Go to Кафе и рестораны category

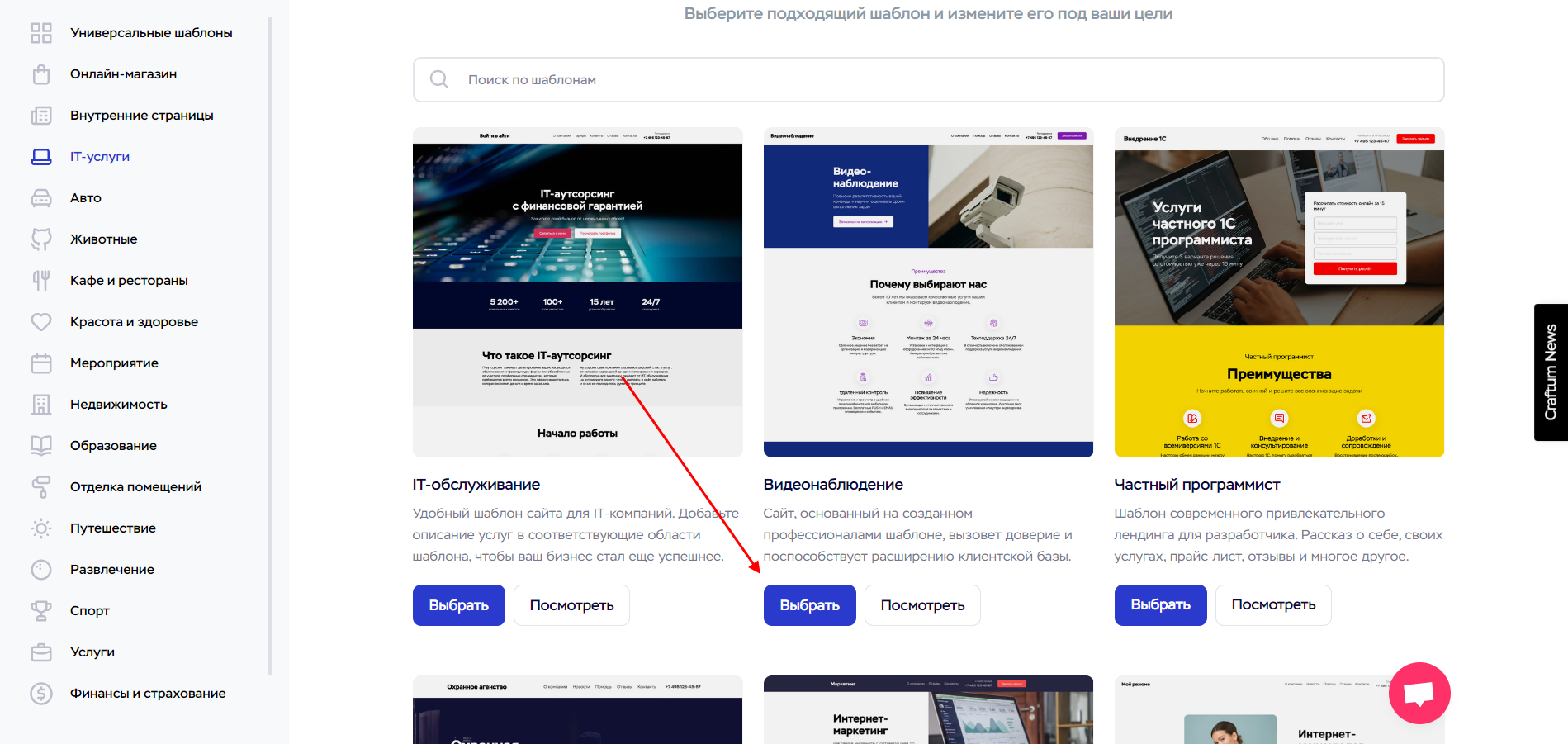pyautogui.click(x=129, y=281)
